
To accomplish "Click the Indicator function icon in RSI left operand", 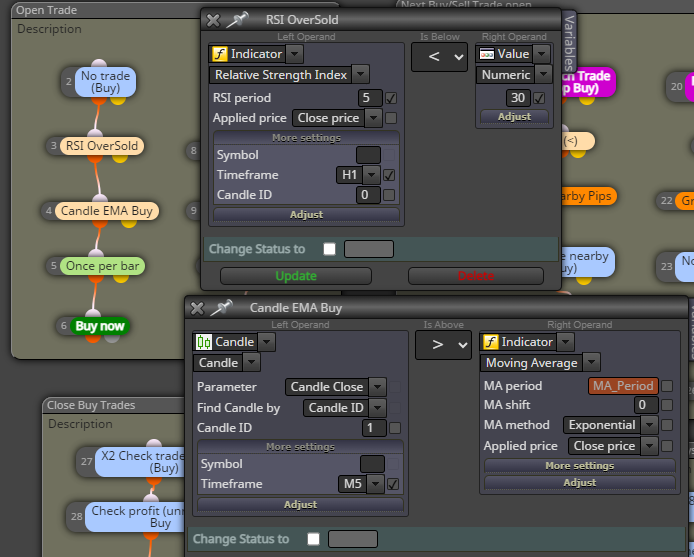I will 220,54.
